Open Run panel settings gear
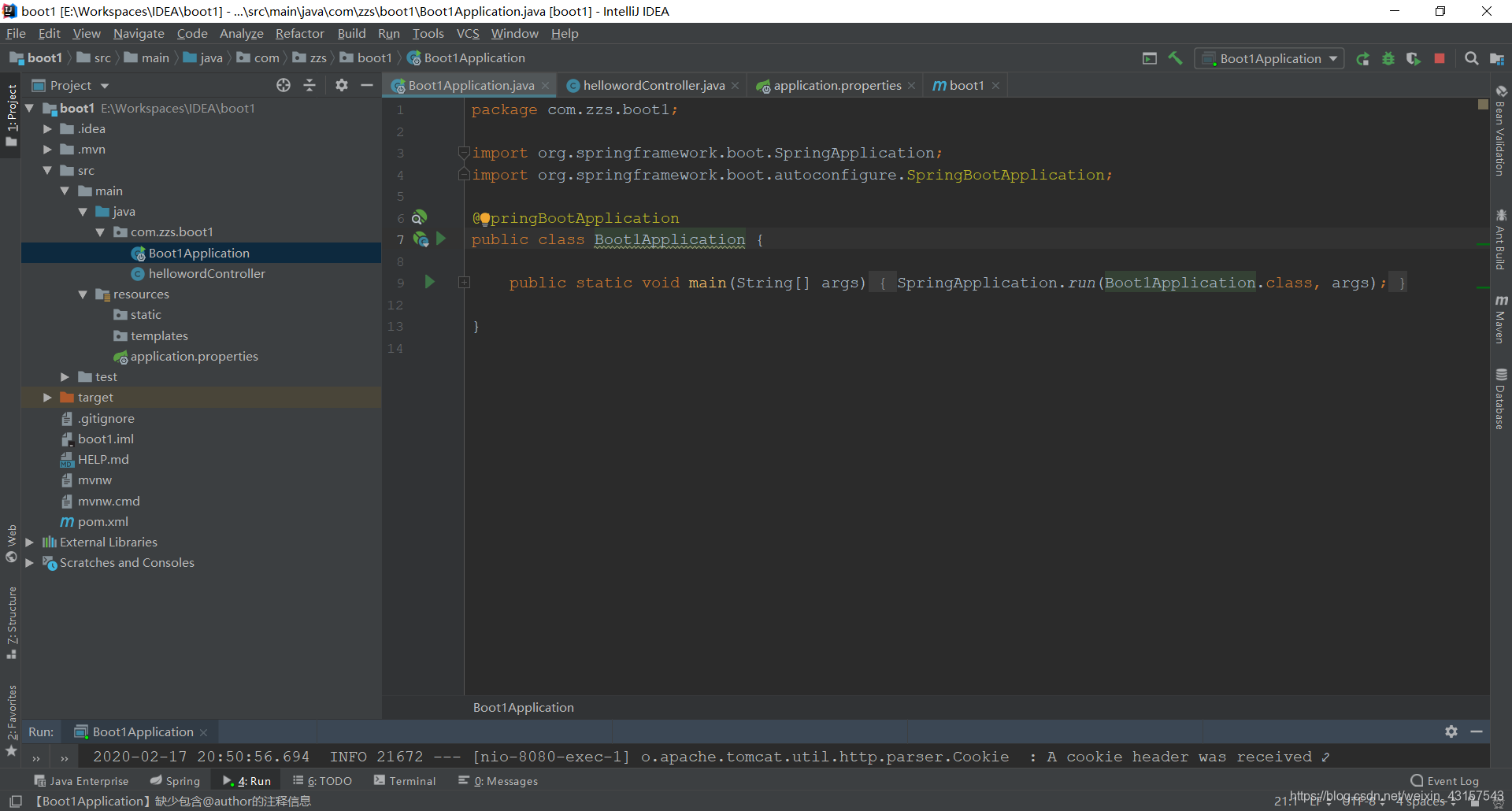The height and width of the screenshot is (811, 1512). [x=1451, y=731]
